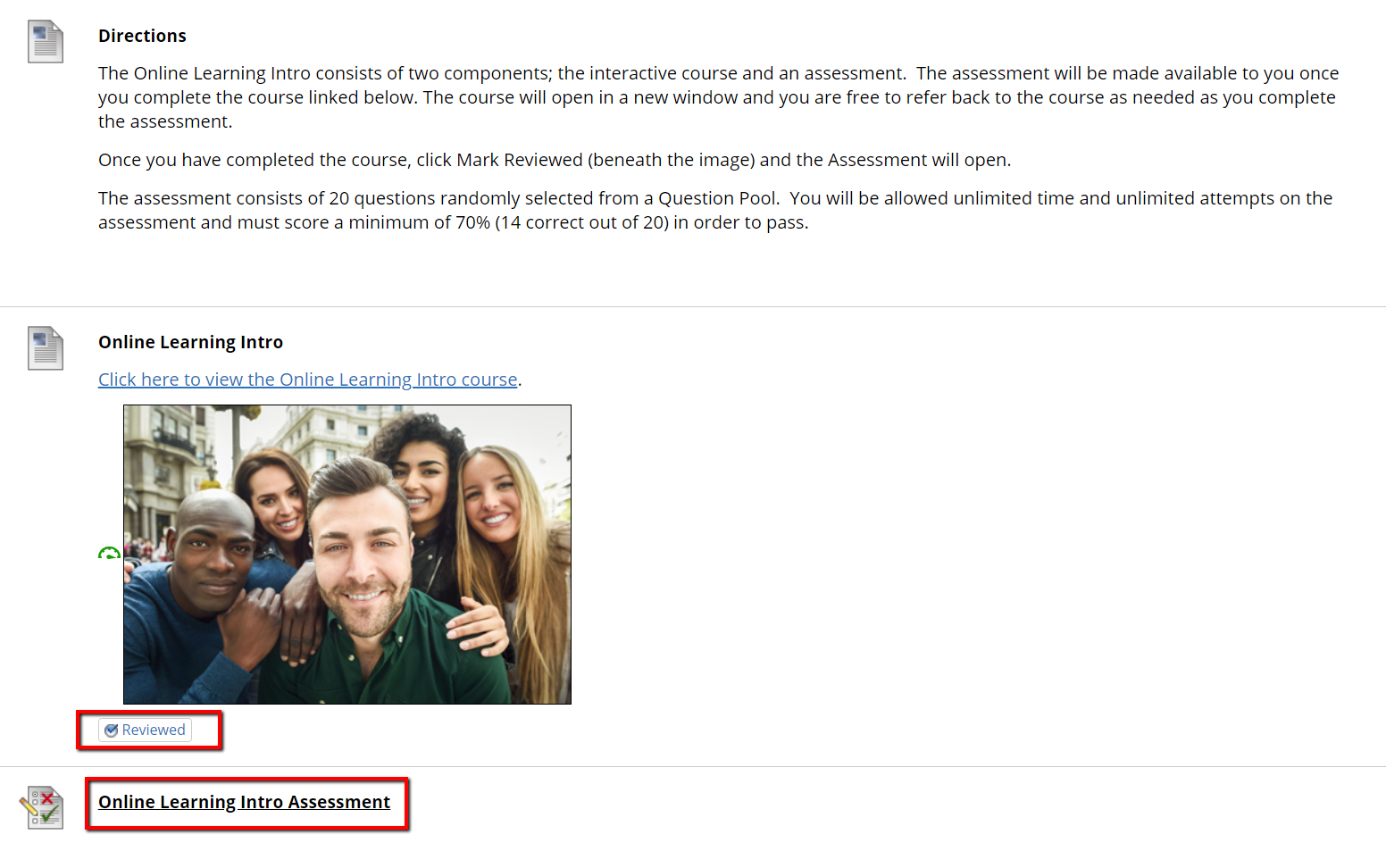Click the divider line above the assessment row

pos(693,766)
